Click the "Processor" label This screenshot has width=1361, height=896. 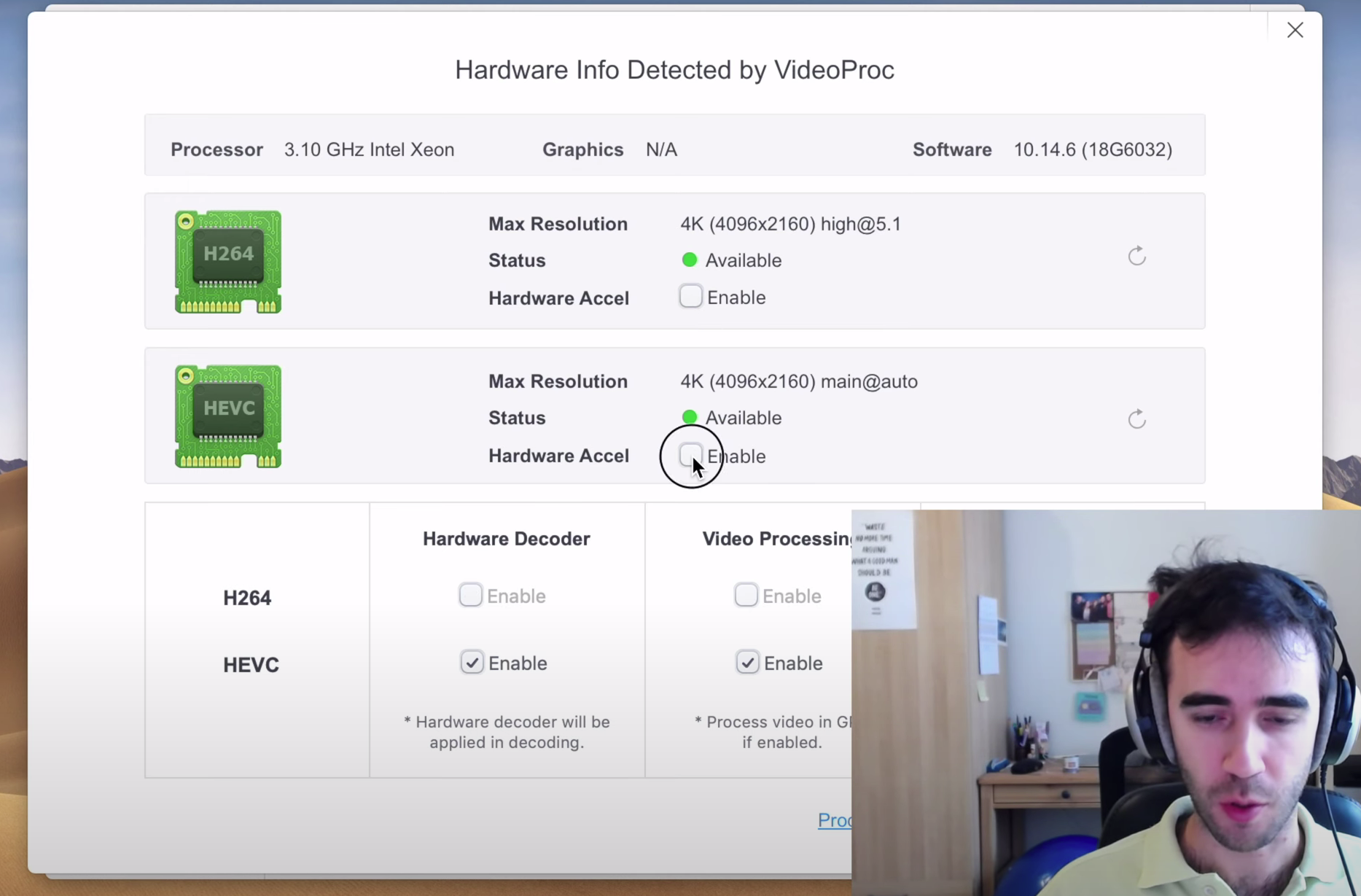(217, 149)
